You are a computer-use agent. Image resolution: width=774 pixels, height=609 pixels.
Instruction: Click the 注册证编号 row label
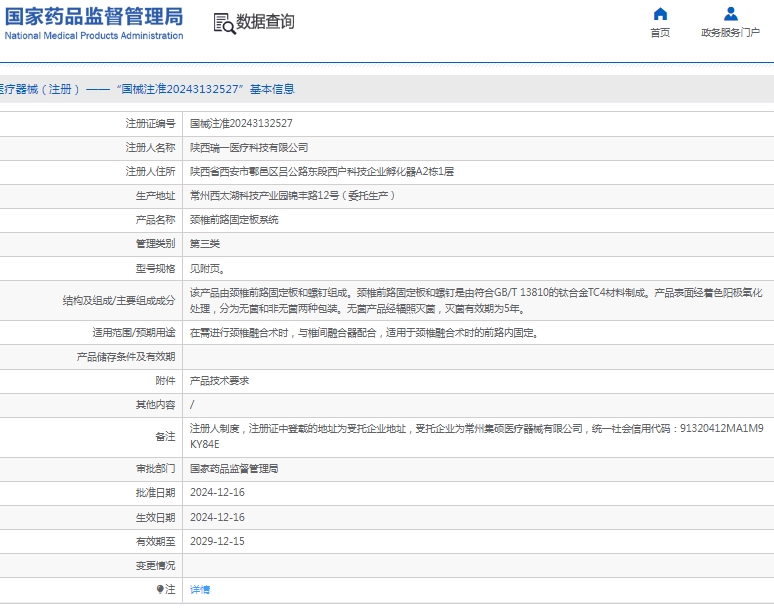pyautogui.click(x=151, y=123)
